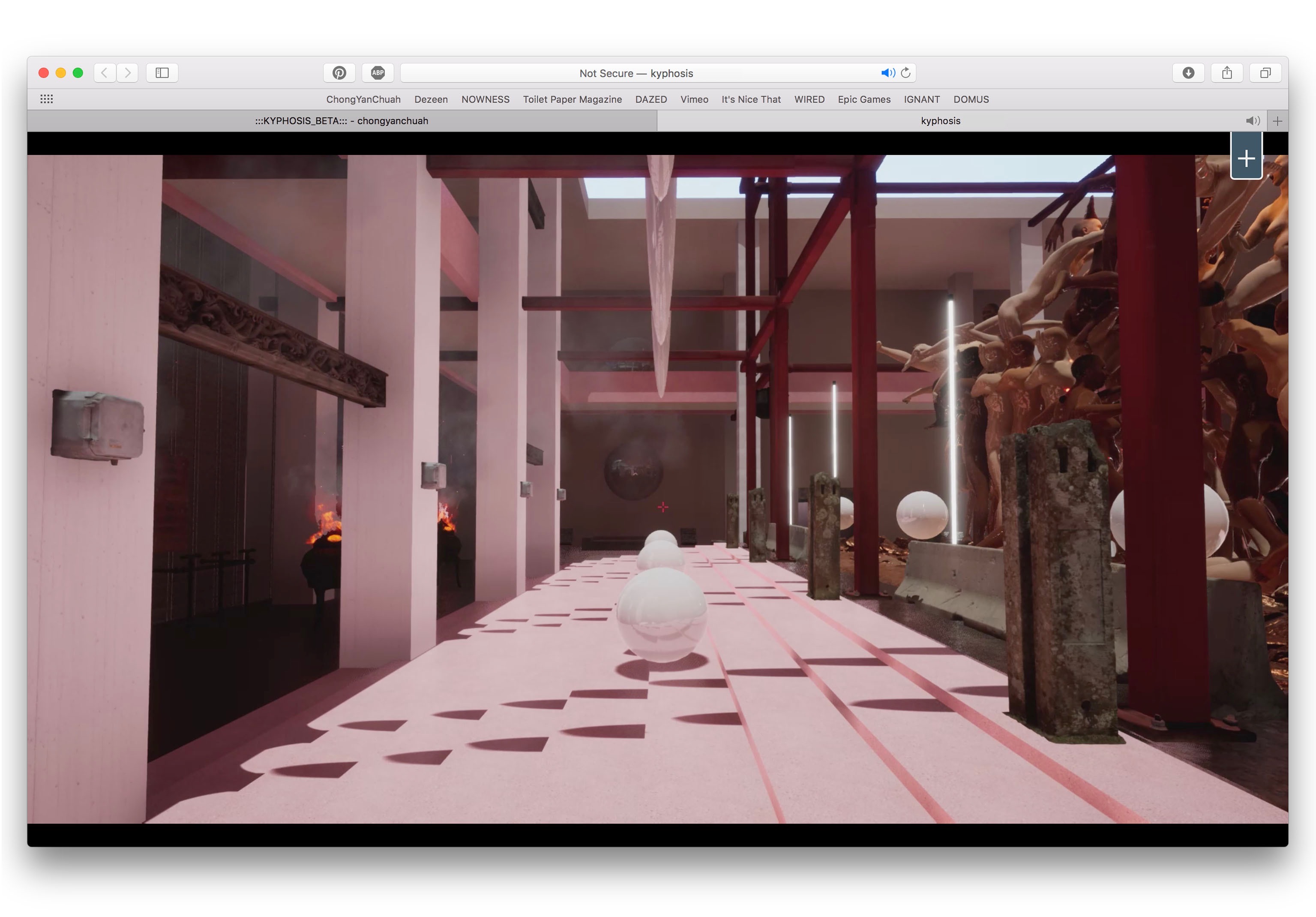
Task: Expand the blue plus panel overlay
Action: [1246, 158]
